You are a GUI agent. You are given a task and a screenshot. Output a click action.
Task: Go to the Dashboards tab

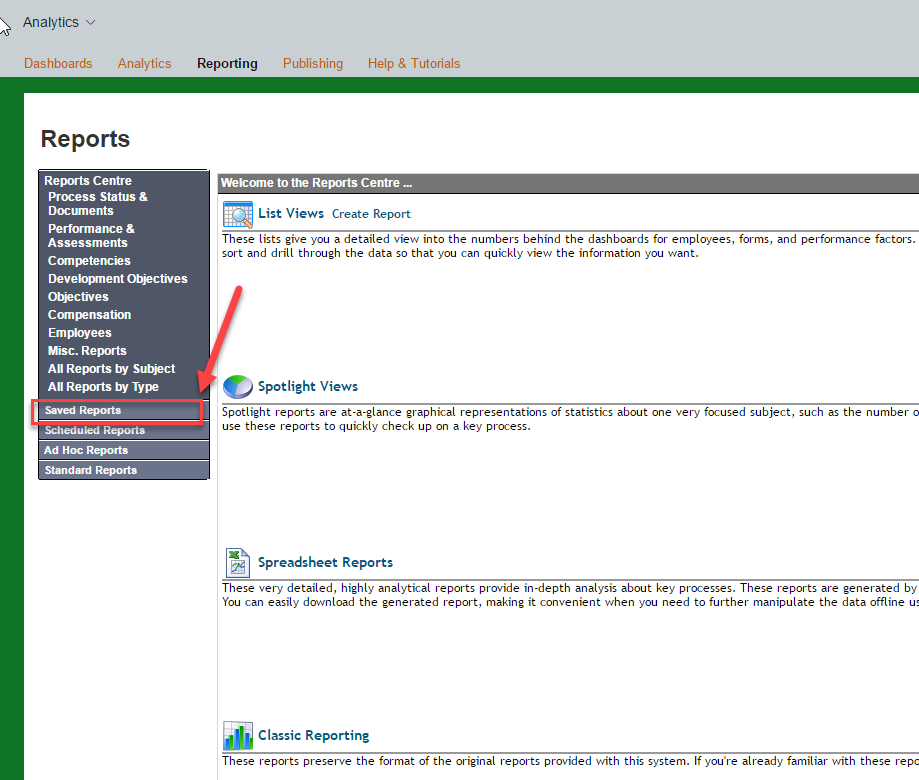tap(58, 63)
